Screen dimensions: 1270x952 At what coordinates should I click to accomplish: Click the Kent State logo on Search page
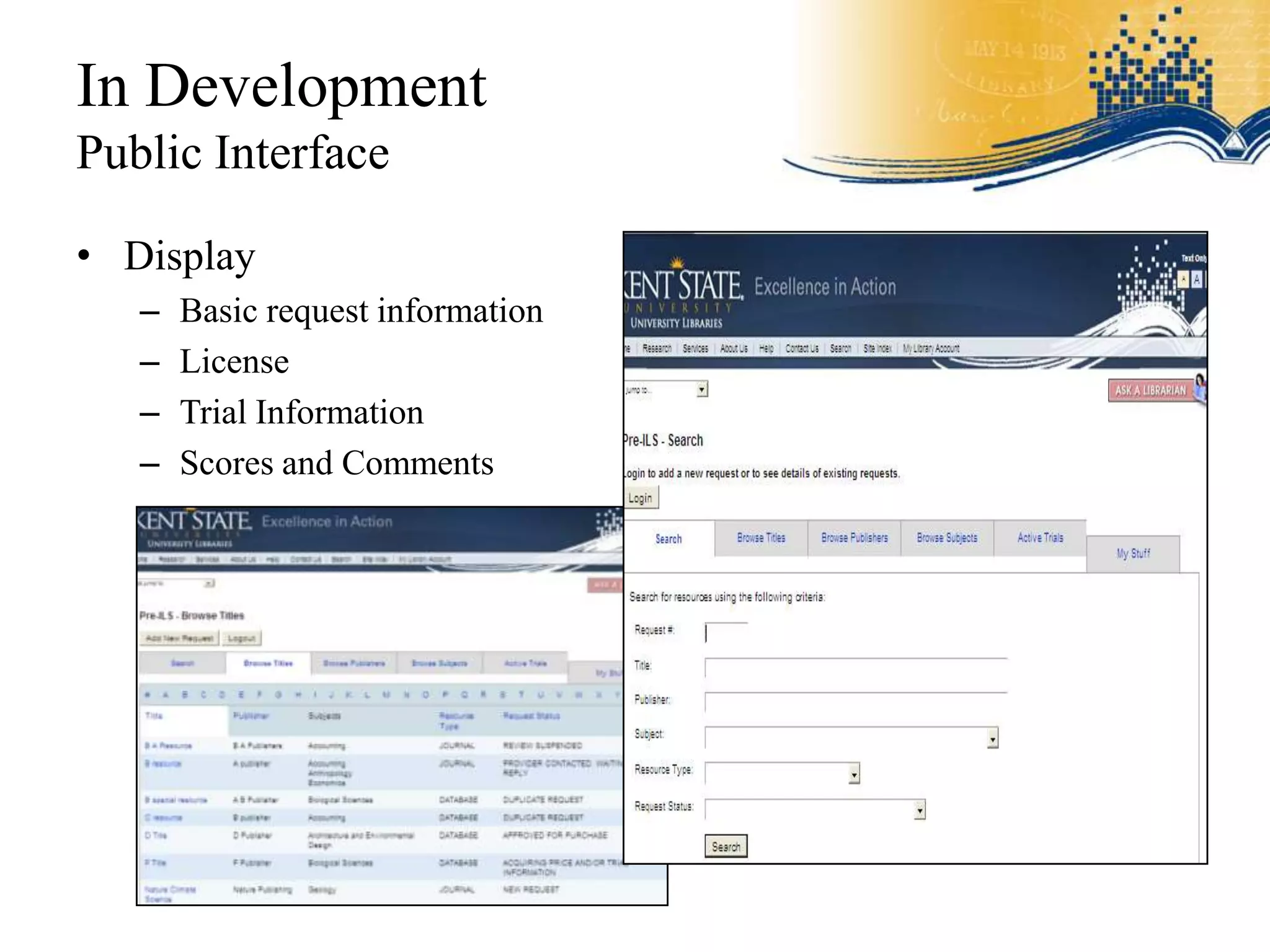click(x=683, y=293)
